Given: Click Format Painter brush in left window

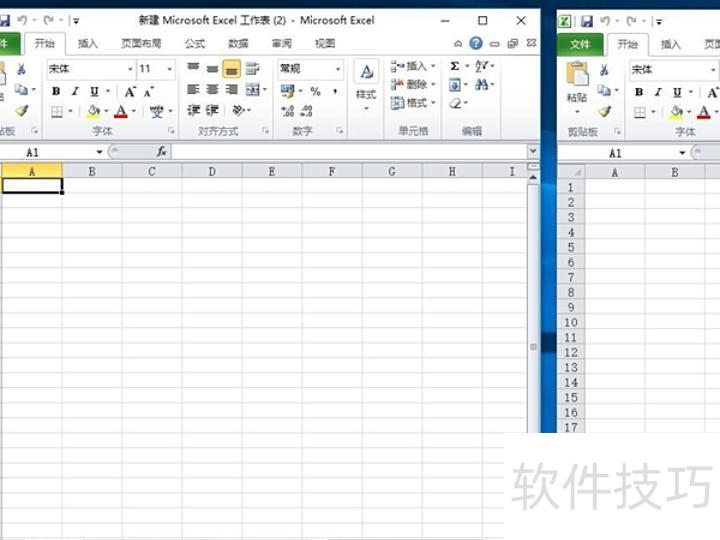Looking at the screenshot, I should (x=21, y=111).
